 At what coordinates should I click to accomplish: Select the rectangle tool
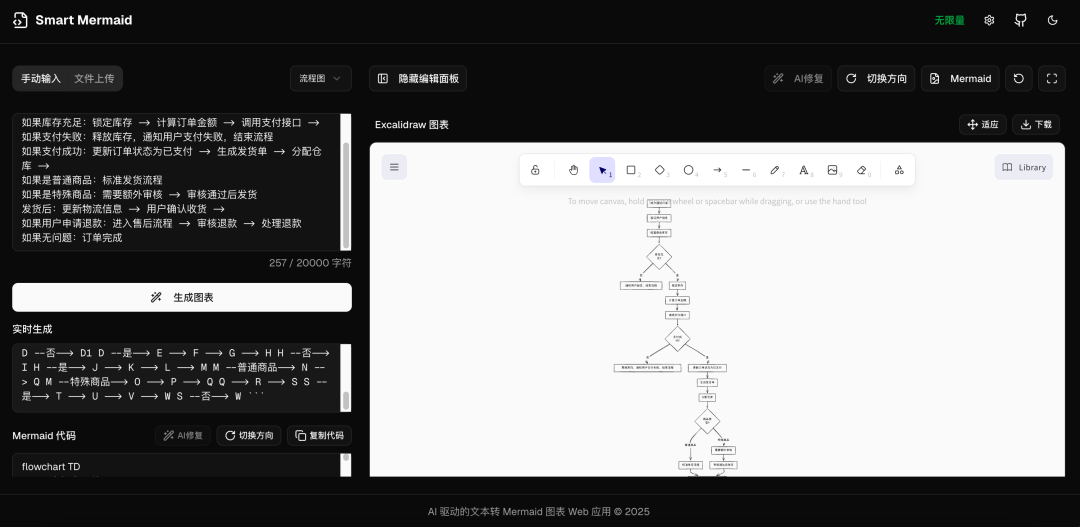(x=631, y=170)
